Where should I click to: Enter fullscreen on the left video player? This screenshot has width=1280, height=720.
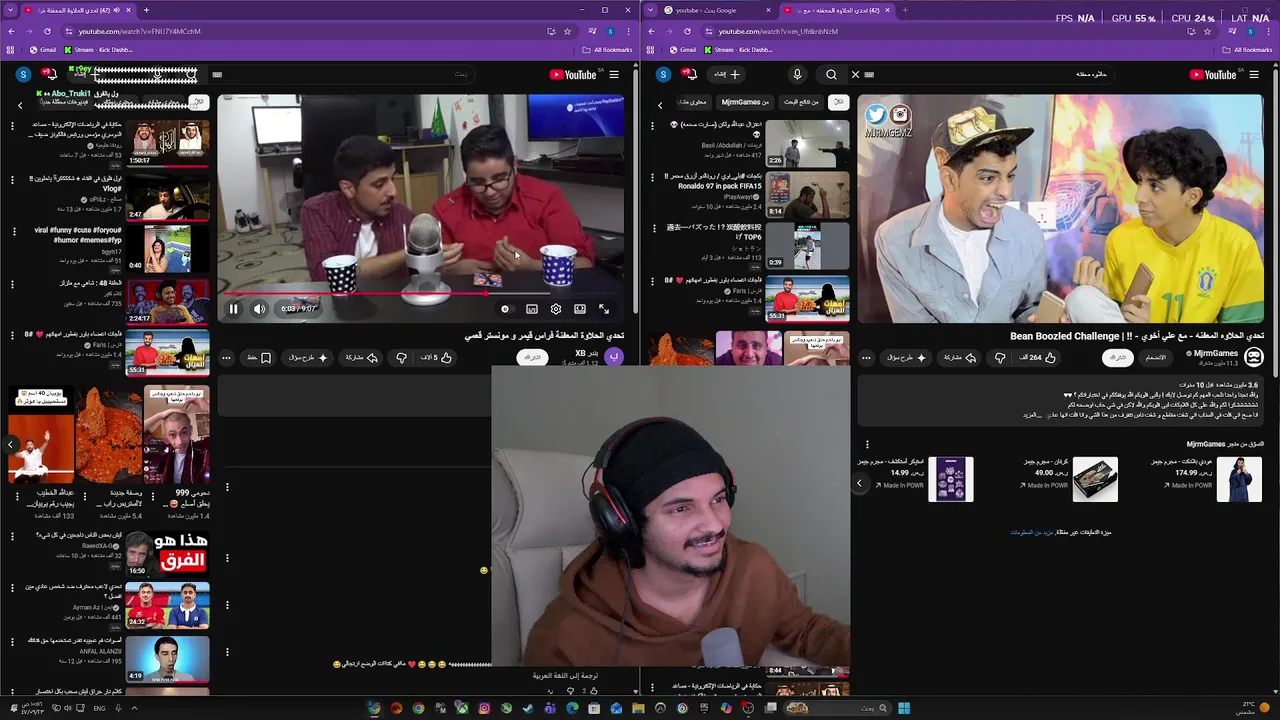click(604, 309)
